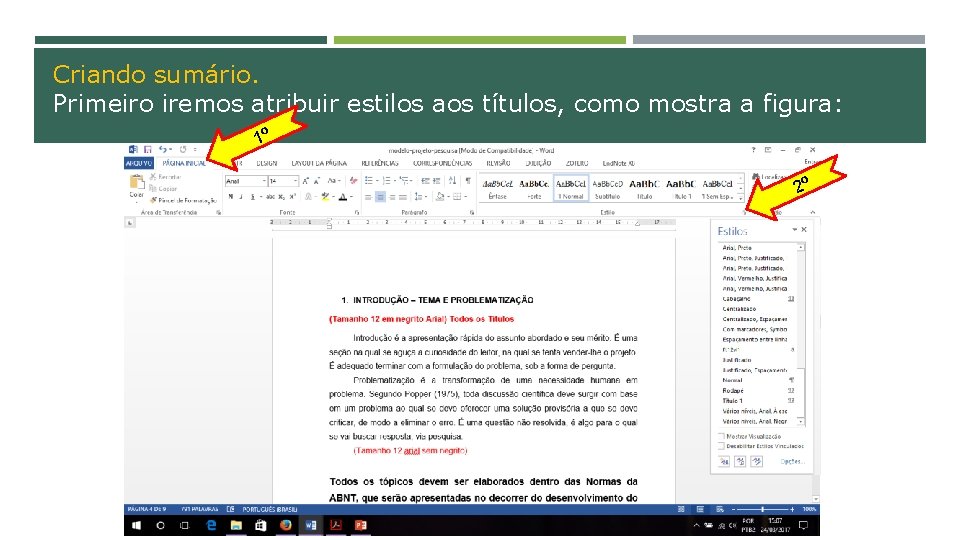Click the increase indent icon
960x540 pixels.
tap(437, 181)
